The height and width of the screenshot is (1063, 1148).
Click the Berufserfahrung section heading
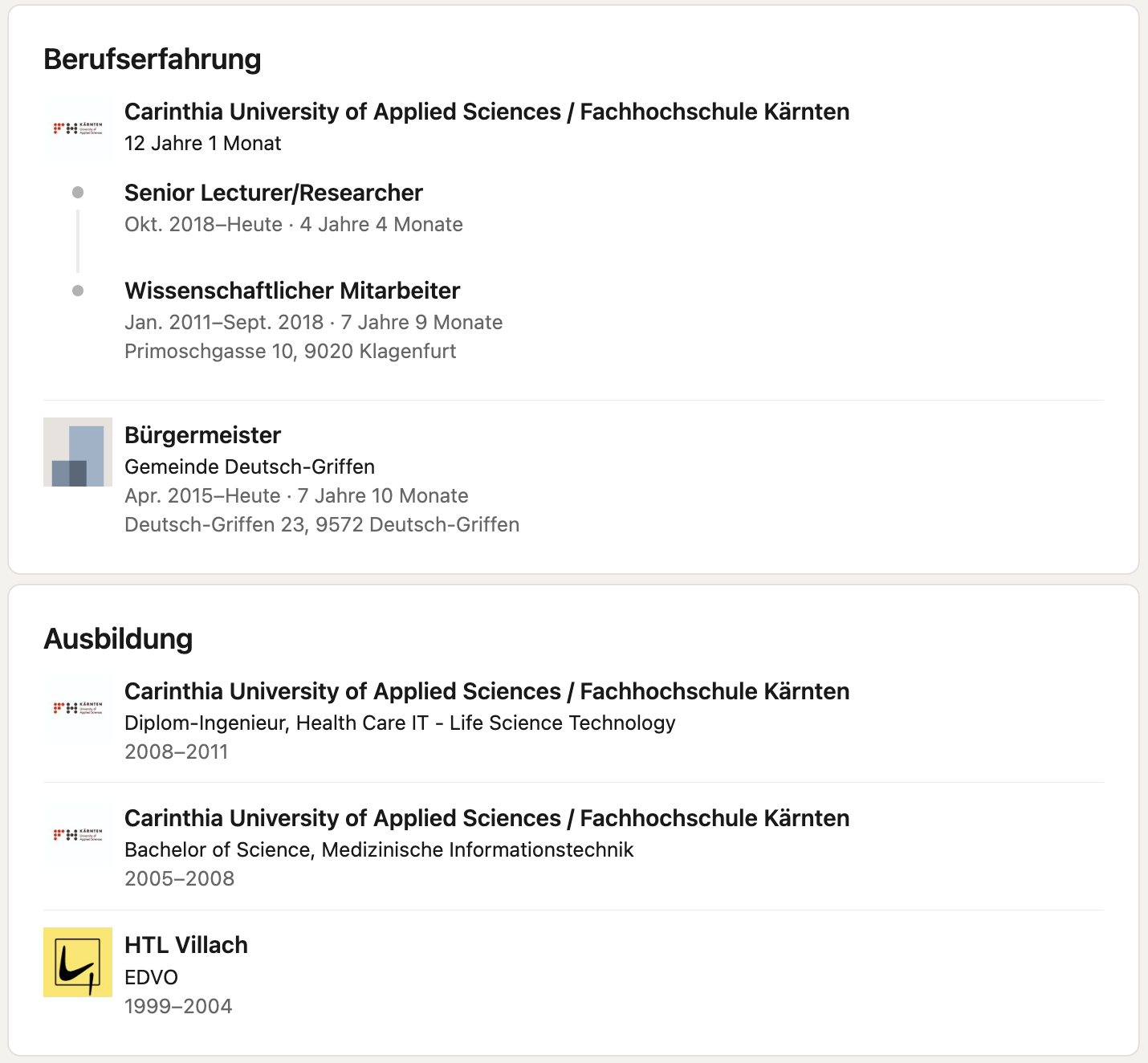(x=153, y=59)
